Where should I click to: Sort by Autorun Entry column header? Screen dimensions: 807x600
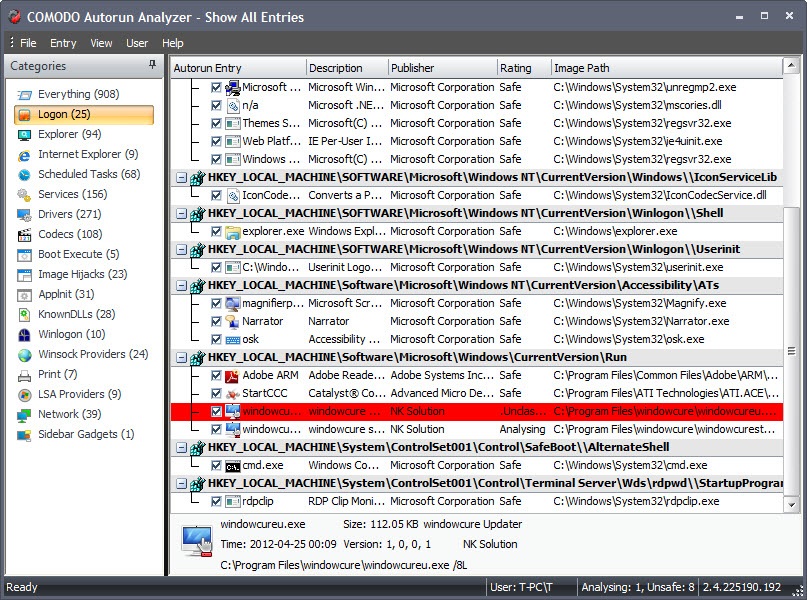[x=238, y=68]
